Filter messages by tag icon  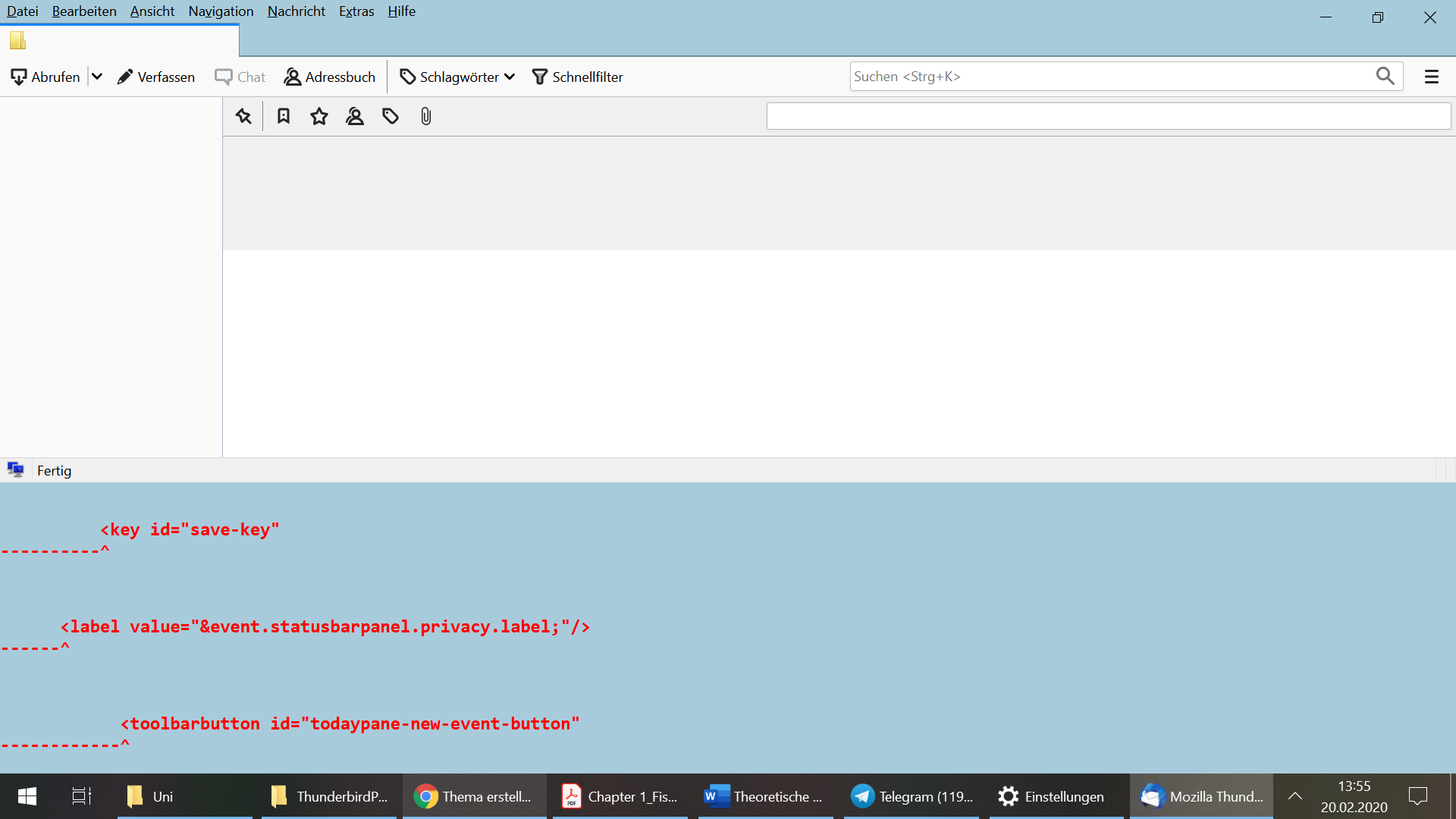coord(391,116)
